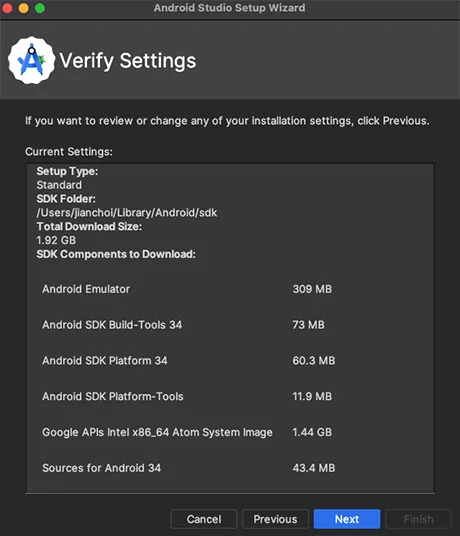Click the 1.44 GB system image size
Image resolution: width=460 pixels, height=536 pixels.
tap(312, 432)
